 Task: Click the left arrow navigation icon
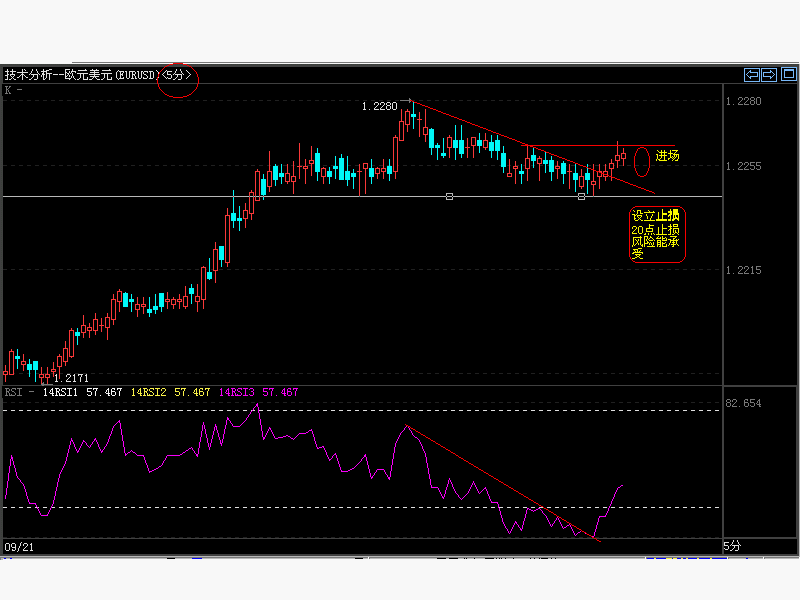click(x=752, y=75)
